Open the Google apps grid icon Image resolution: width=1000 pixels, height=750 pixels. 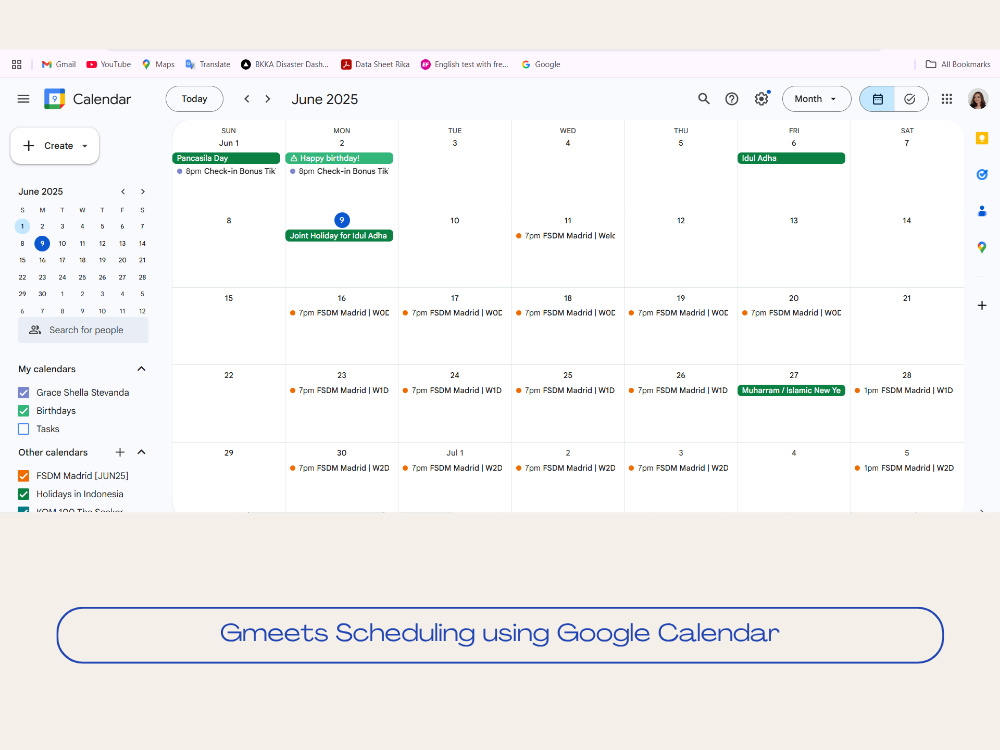(947, 99)
